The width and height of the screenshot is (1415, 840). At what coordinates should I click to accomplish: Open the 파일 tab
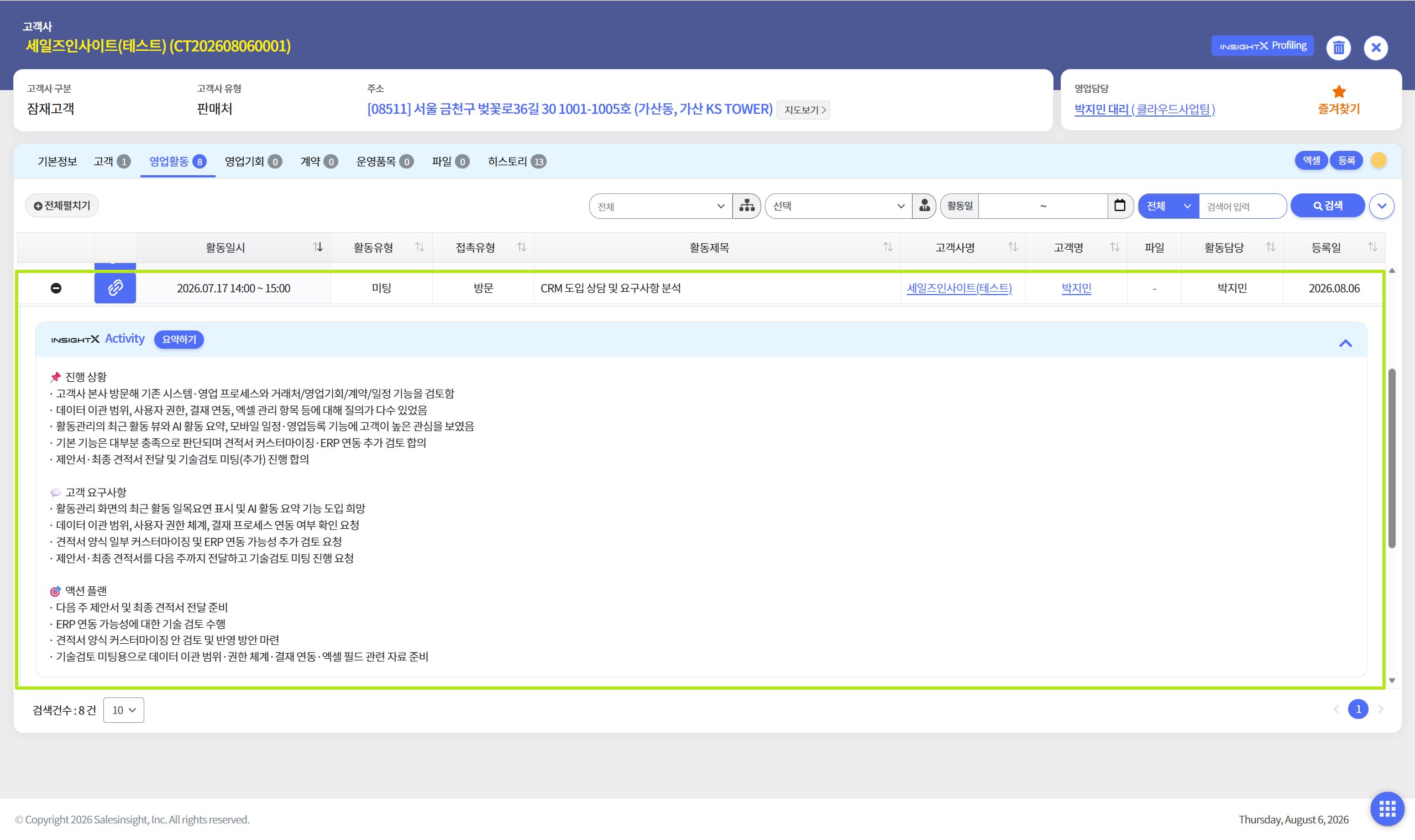(x=450, y=161)
